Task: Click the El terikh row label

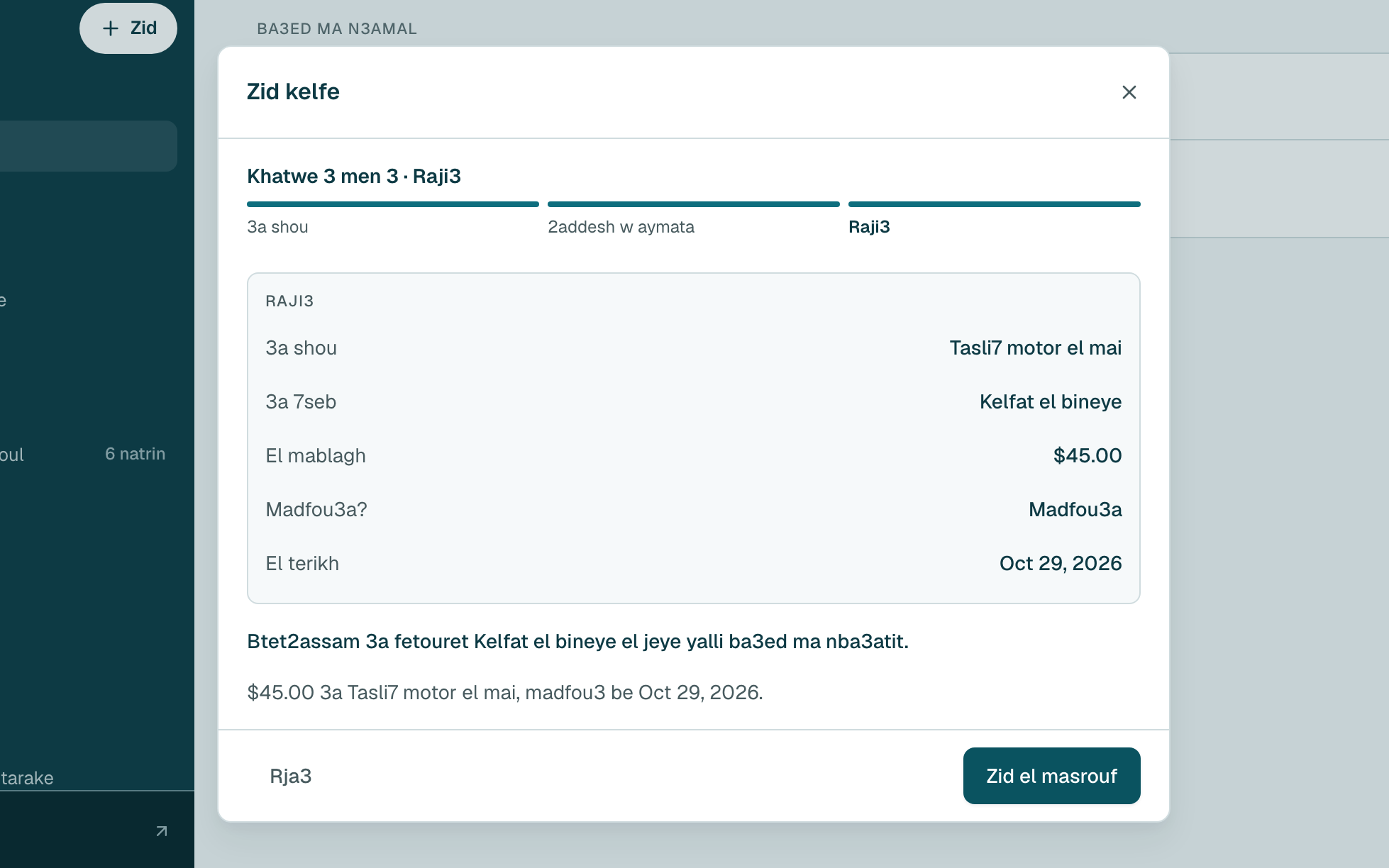Action: [x=302, y=563]
